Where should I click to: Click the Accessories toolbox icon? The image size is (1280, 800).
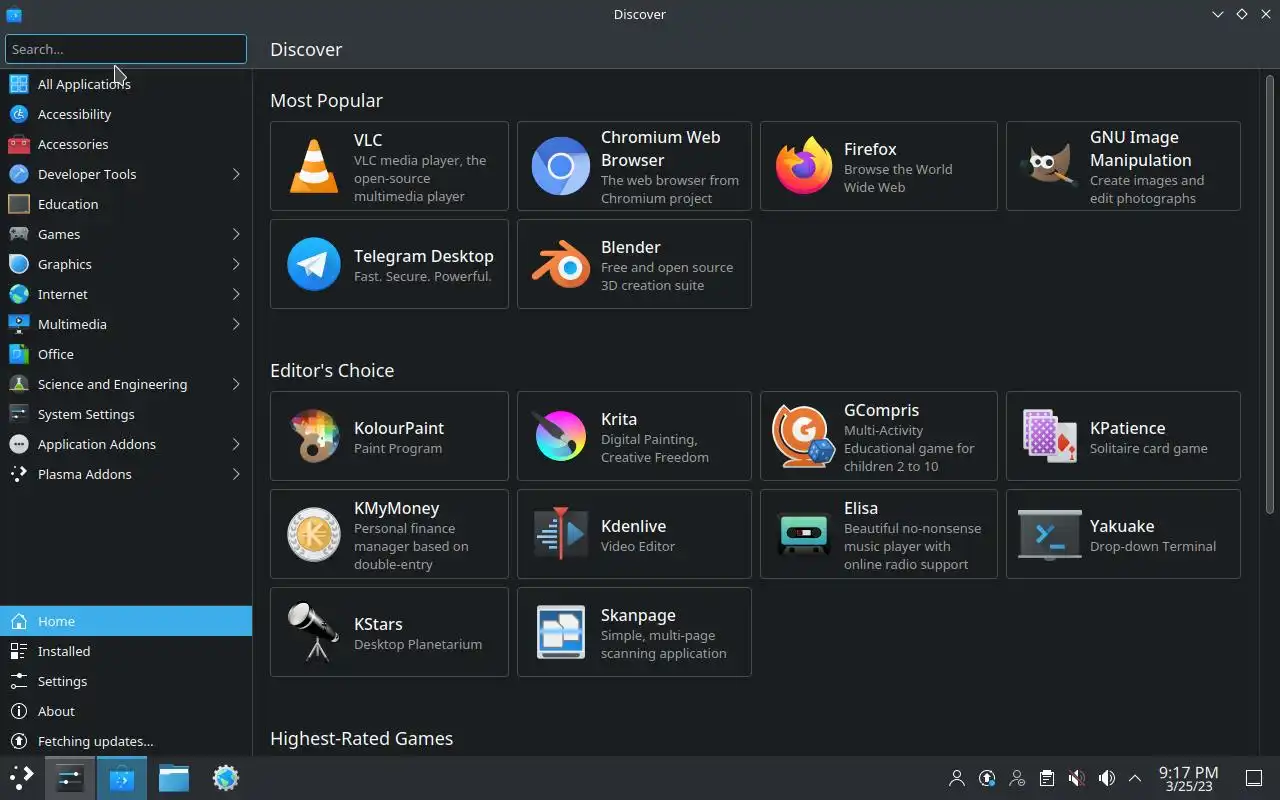(x=18, y=144)
